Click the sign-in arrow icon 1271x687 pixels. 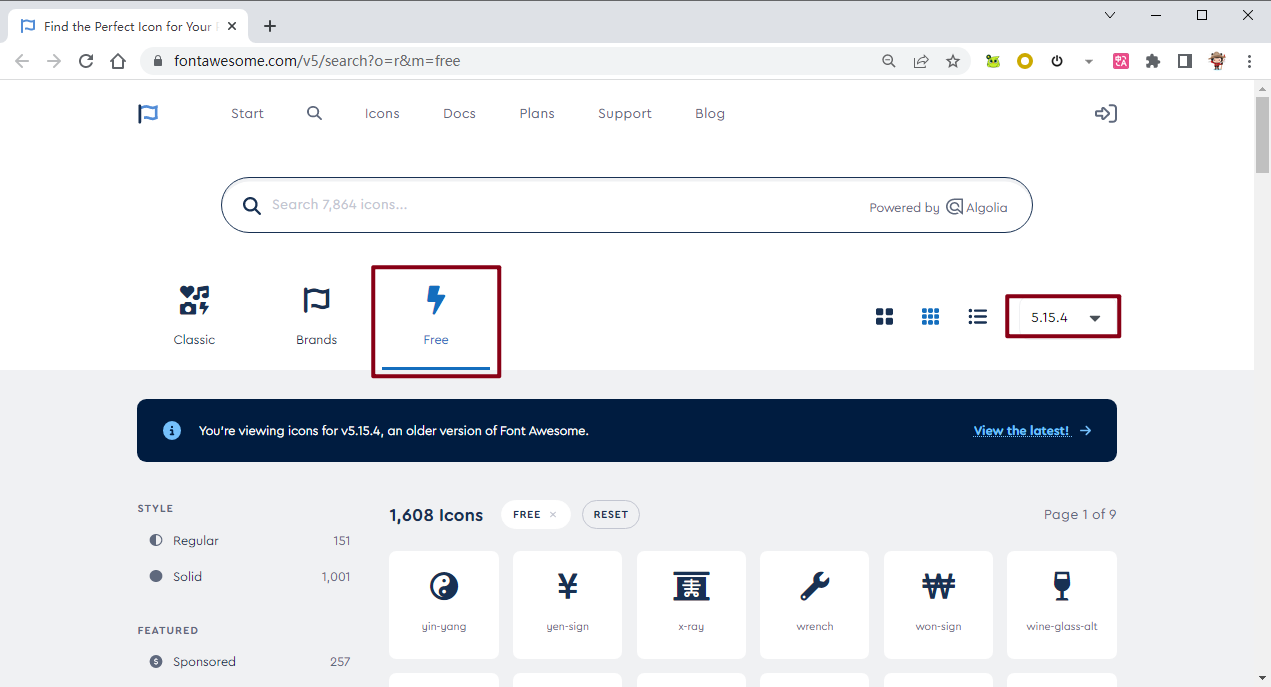1105,114
